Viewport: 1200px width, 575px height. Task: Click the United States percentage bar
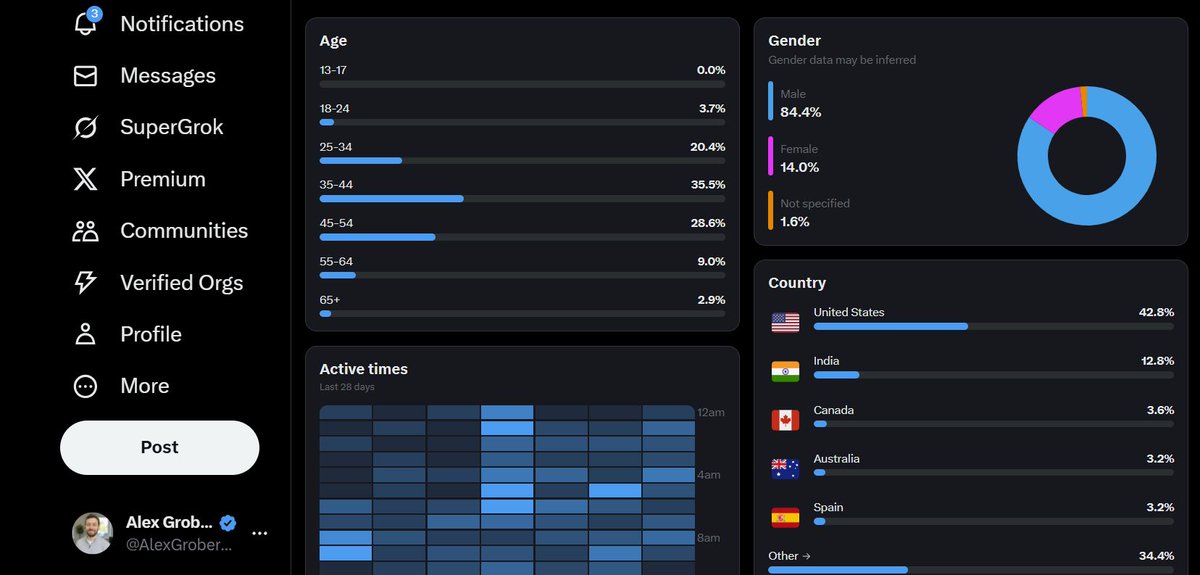[x=994, y=326]
